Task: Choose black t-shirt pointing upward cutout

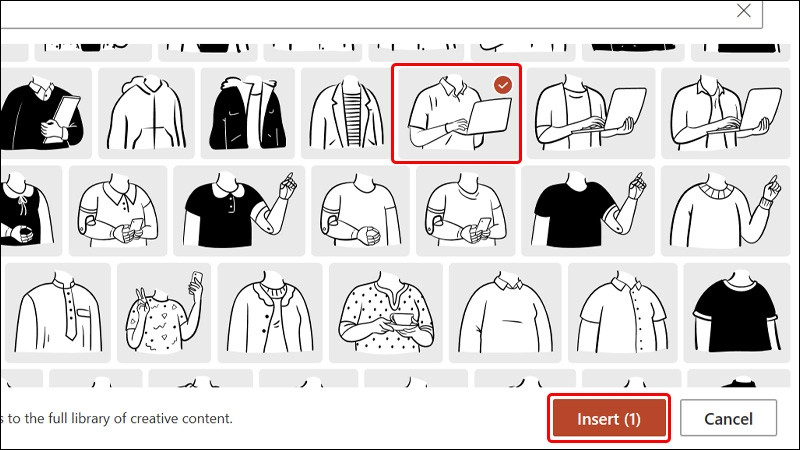Action: tap(588, 211)
